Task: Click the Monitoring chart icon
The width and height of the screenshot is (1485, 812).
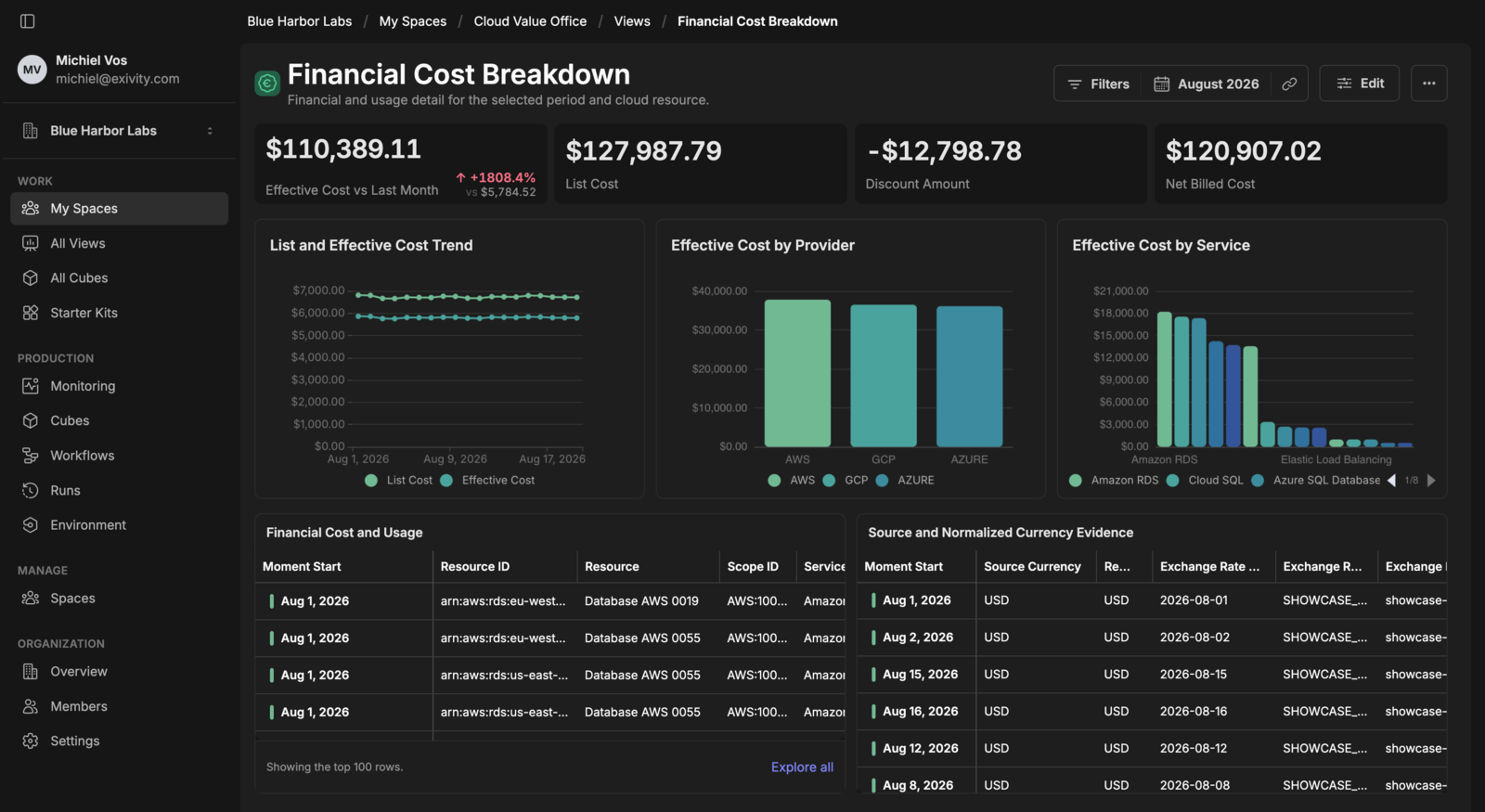Action: pyautogui.click(x=31, y=386)
